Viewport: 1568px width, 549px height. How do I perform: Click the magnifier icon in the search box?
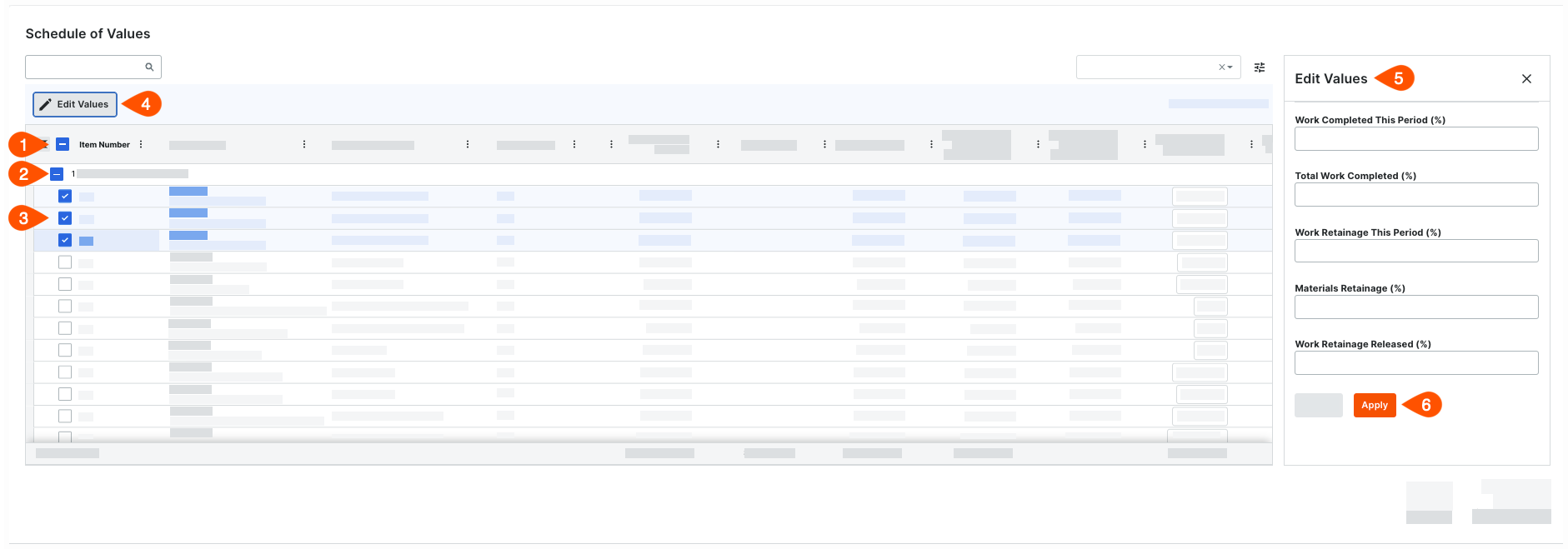pos(149,67)
